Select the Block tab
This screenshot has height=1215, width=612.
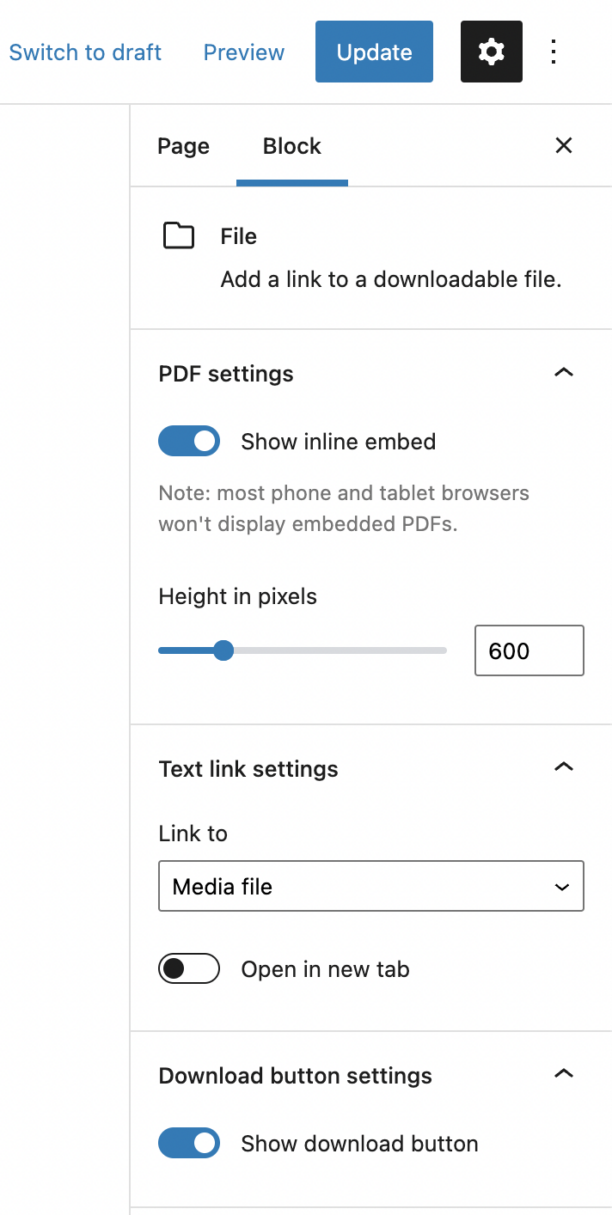[x=292, y=146]
